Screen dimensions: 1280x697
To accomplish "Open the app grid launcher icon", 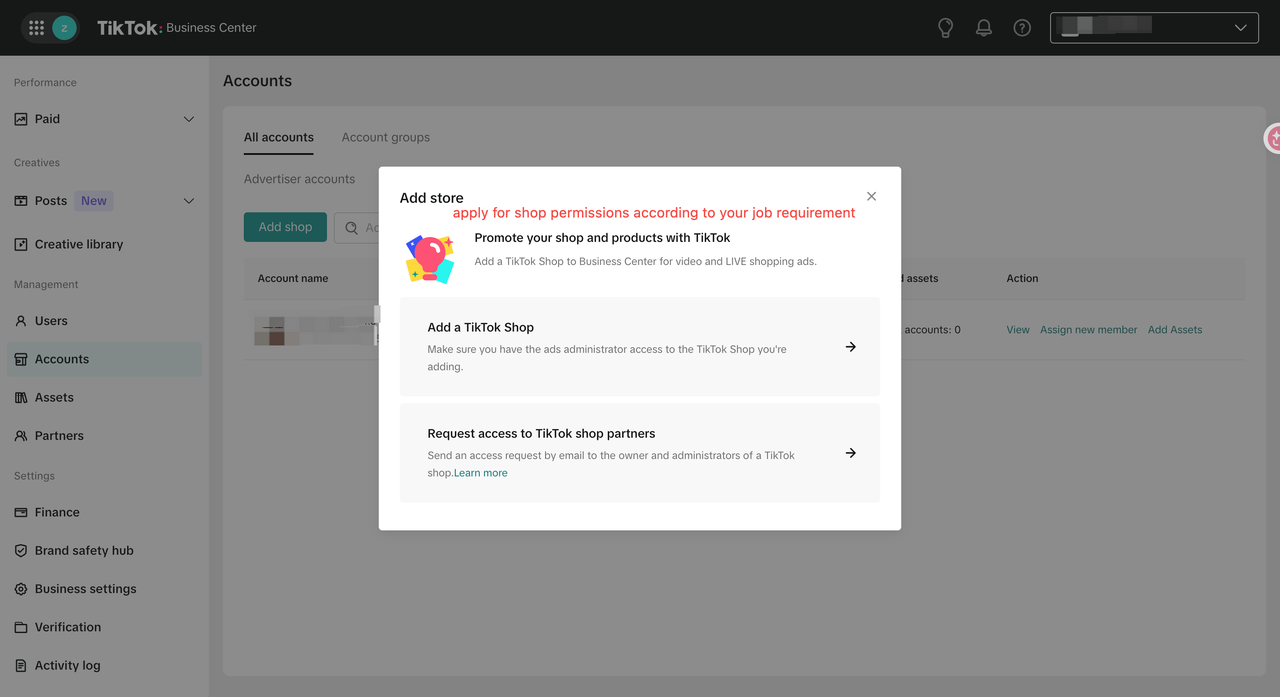I will click(36, 28).
